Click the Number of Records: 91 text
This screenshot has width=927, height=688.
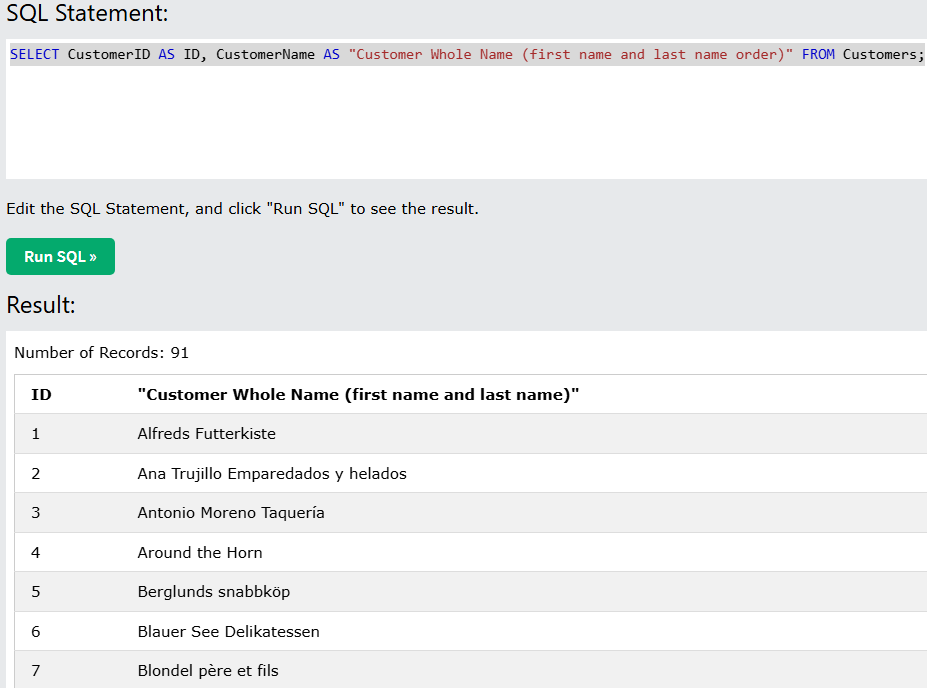pos(101,353)
